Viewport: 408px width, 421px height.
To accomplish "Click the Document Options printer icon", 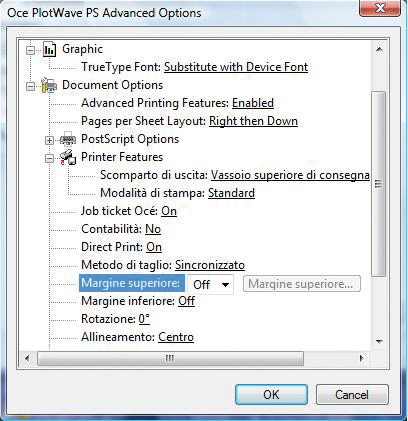I will 49,85.
